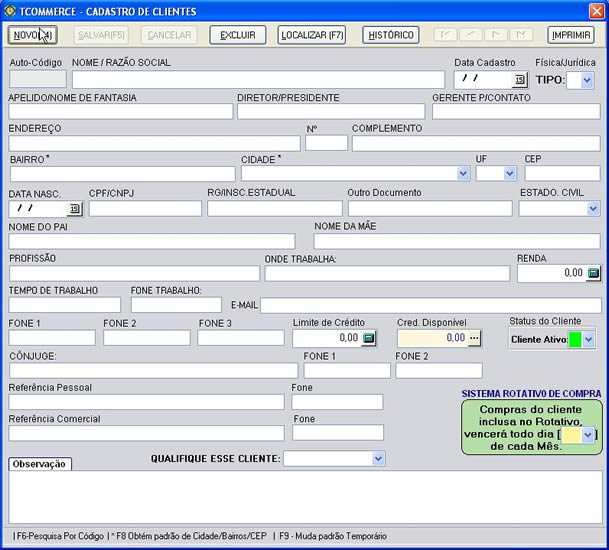Click the Nº address number field
The width and height of the screenshot is (609, 550).
tap(326, 143)
